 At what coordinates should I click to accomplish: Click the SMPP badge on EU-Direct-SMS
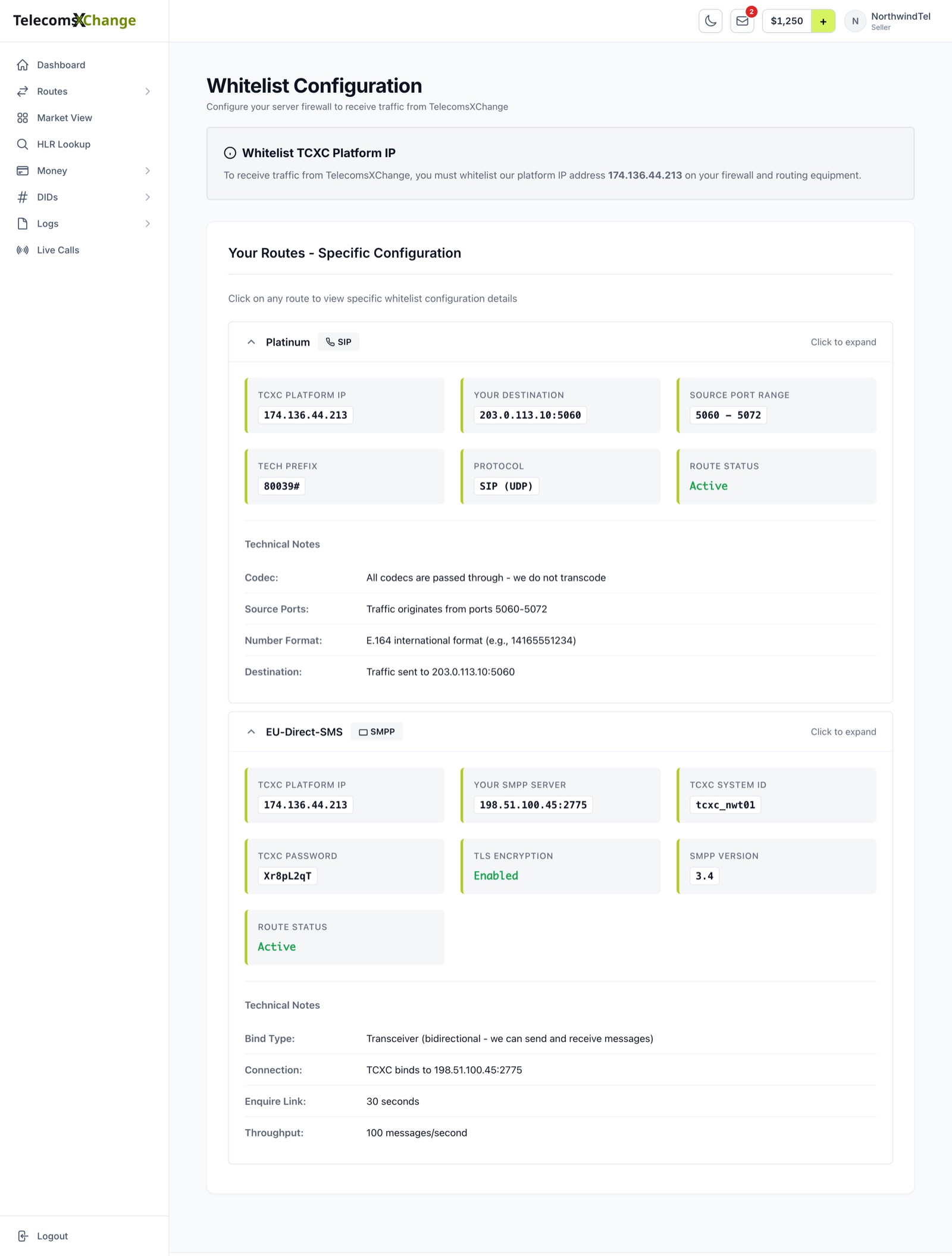[x=377, y=732]
